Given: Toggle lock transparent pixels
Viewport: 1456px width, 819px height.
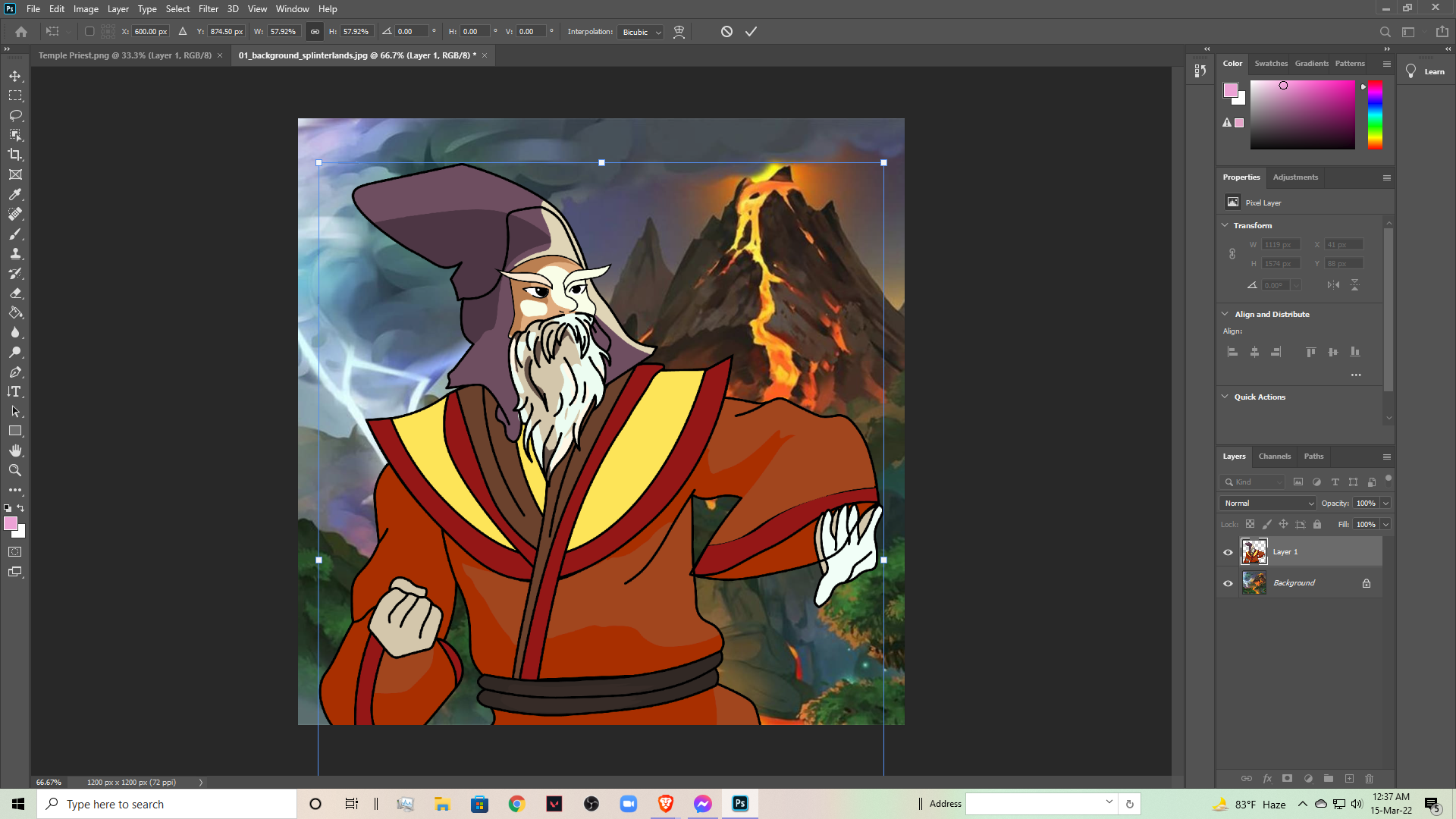Looking at the screenshot, I should (1250, 524).
